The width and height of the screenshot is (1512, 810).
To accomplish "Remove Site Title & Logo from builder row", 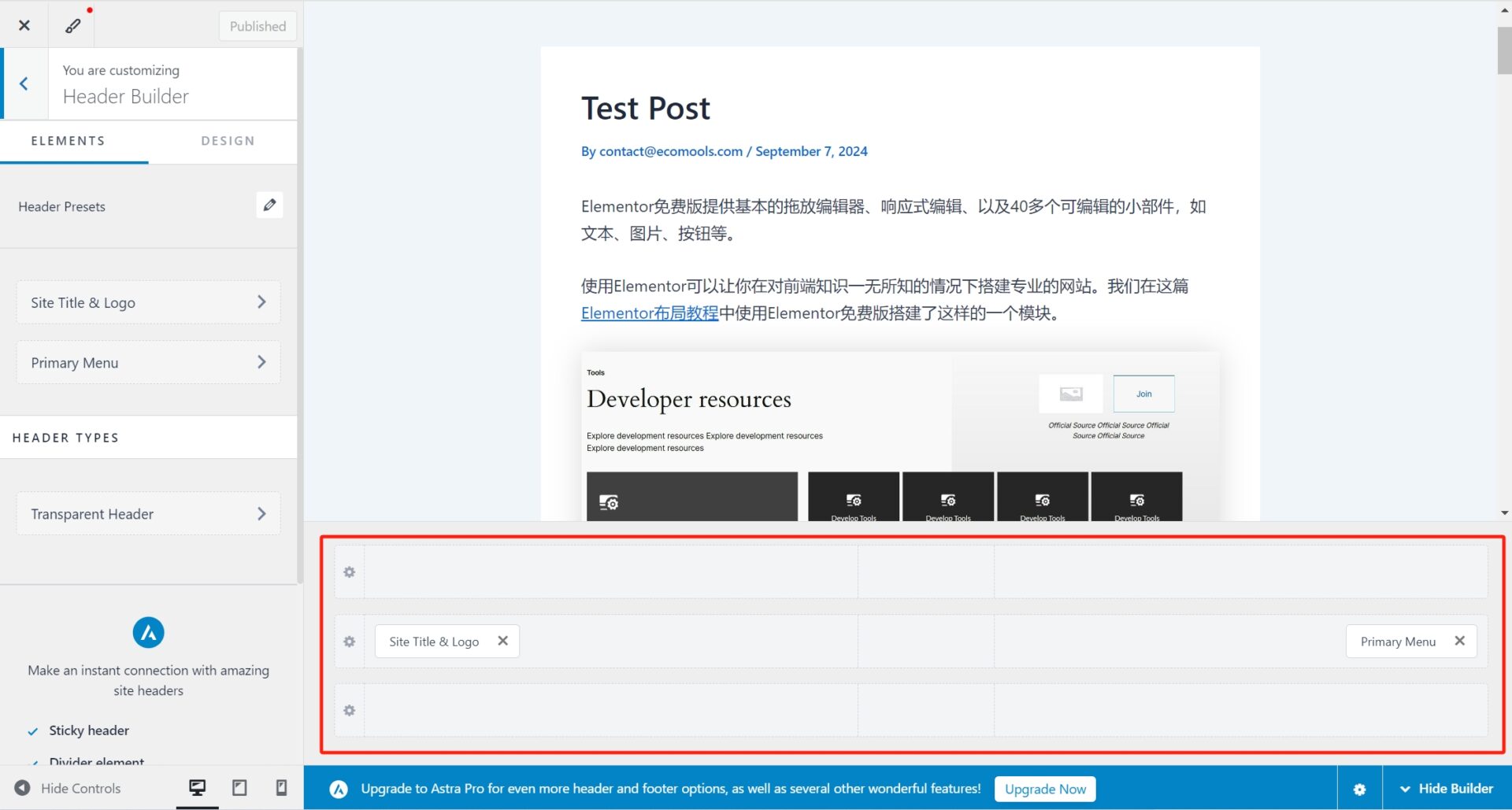I will pyautogui.click(x=502, y=641).
